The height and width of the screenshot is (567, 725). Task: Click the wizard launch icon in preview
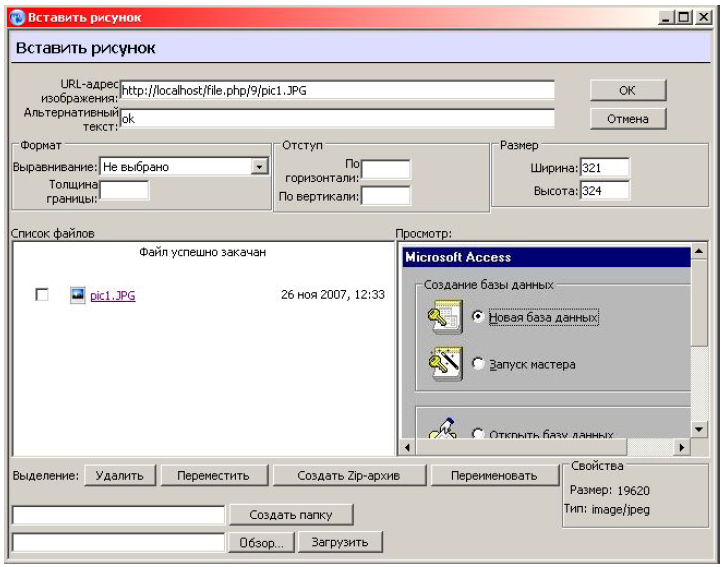[445, 364]
